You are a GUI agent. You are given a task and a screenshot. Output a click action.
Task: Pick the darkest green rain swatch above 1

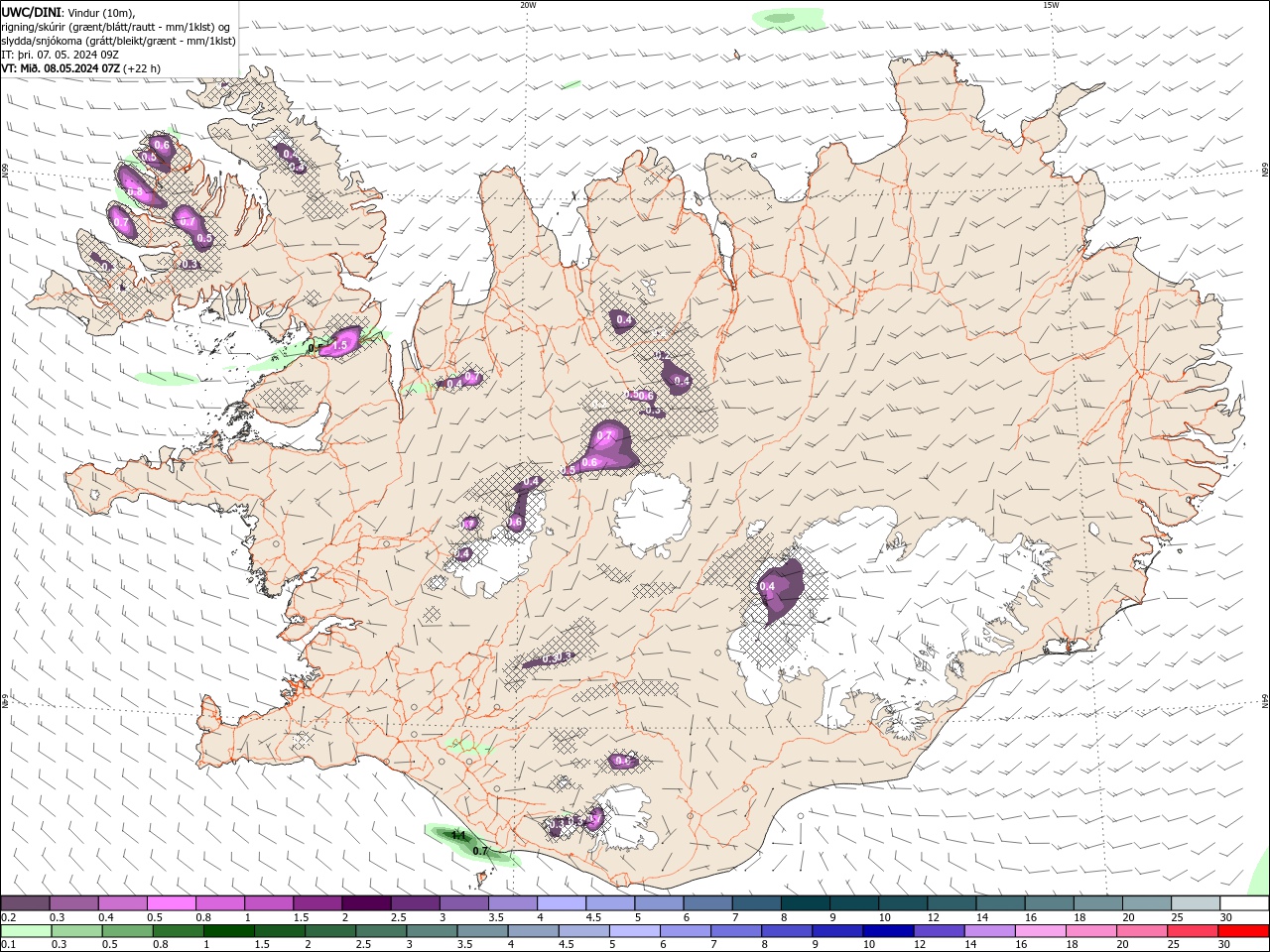coord(228,931)
